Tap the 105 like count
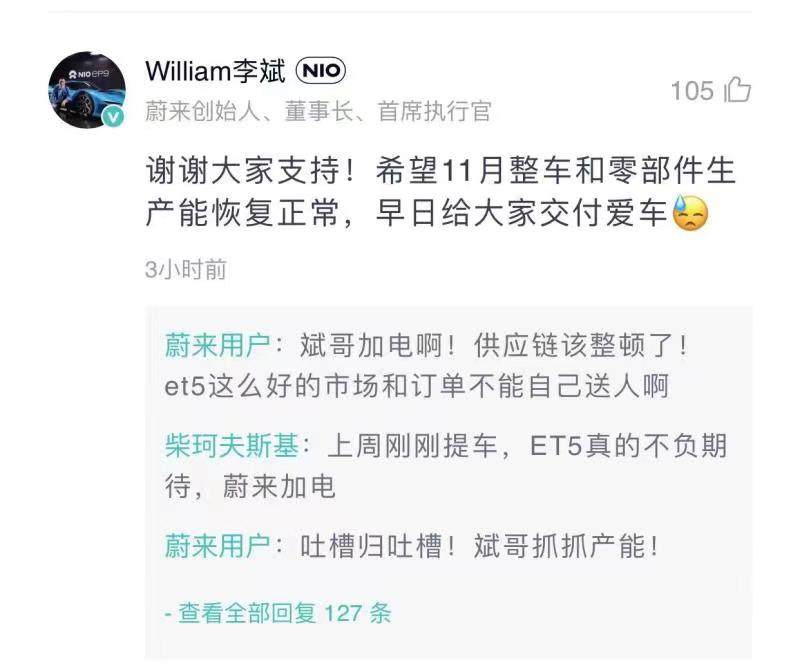This screenshot has height=668, width=800. click(x=692, y=91)
